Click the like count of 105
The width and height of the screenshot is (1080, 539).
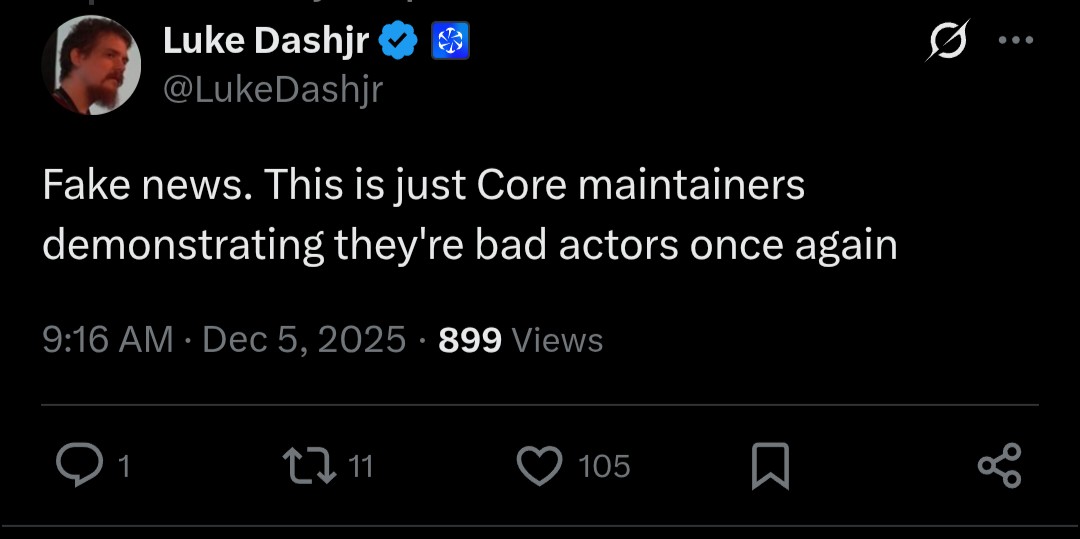point(604,466)
